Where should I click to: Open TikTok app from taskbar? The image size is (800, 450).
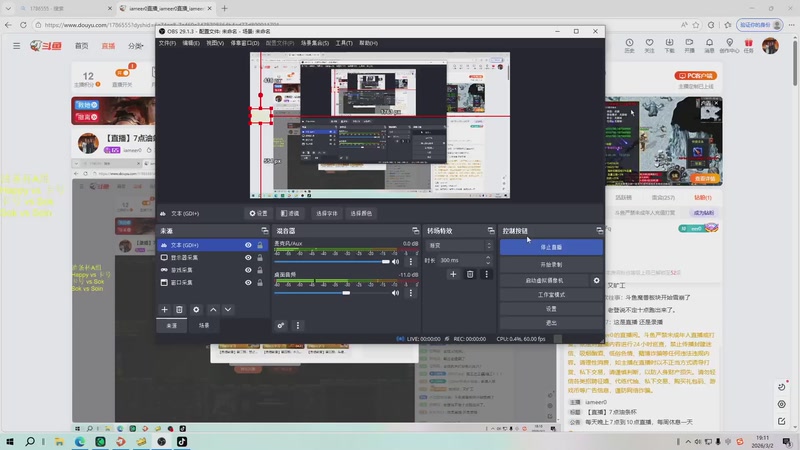[x=182, y=441]
